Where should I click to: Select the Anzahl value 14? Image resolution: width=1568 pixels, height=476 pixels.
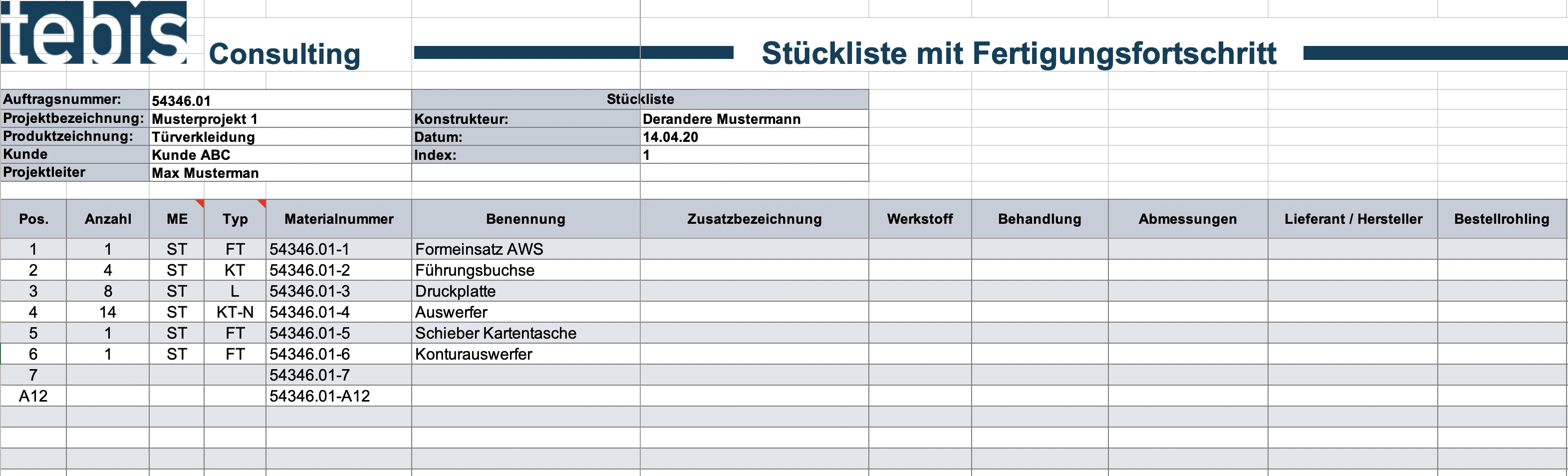pyautogui.click(x=108, y=312)
